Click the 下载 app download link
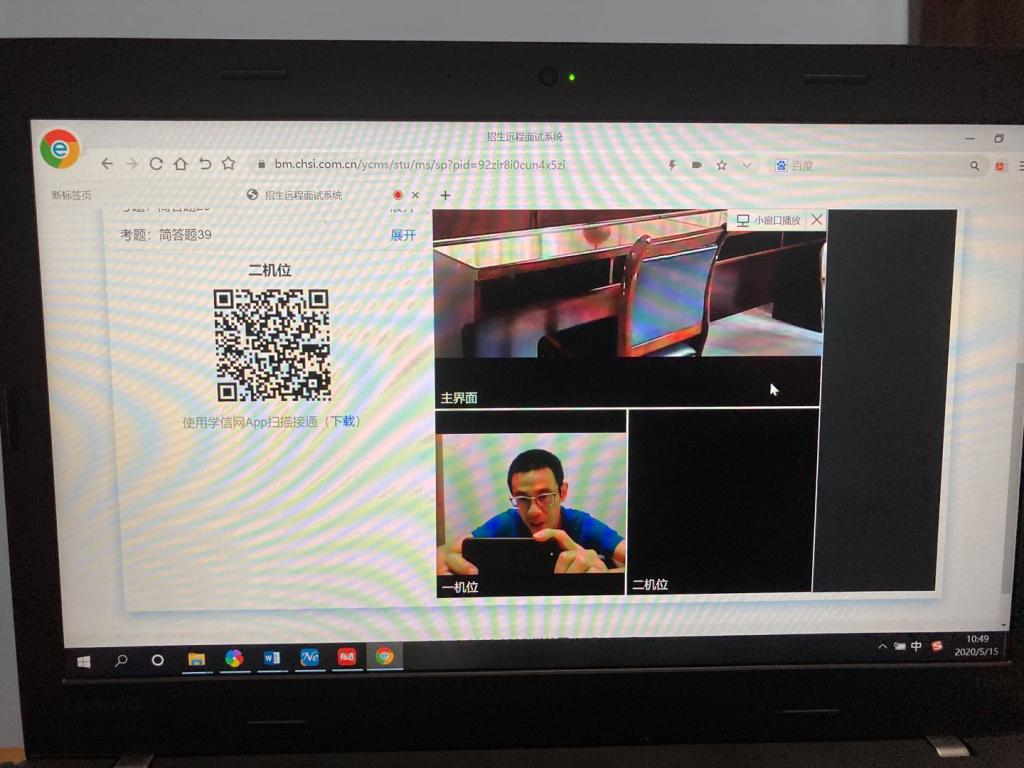This screenshot has height=768, width=1024. coord(343,422)
